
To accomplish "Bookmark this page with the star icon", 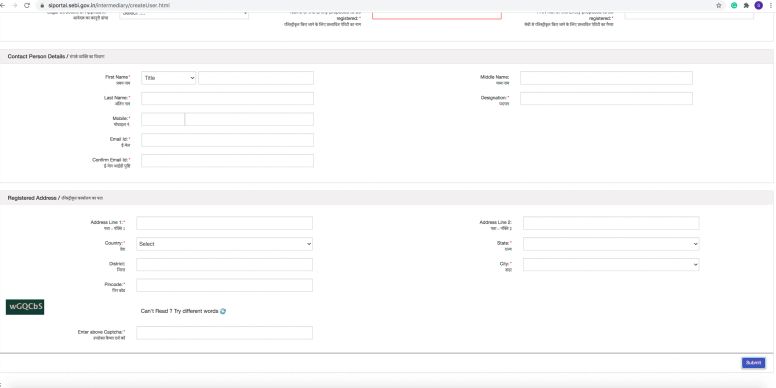I will coord(719,5).
